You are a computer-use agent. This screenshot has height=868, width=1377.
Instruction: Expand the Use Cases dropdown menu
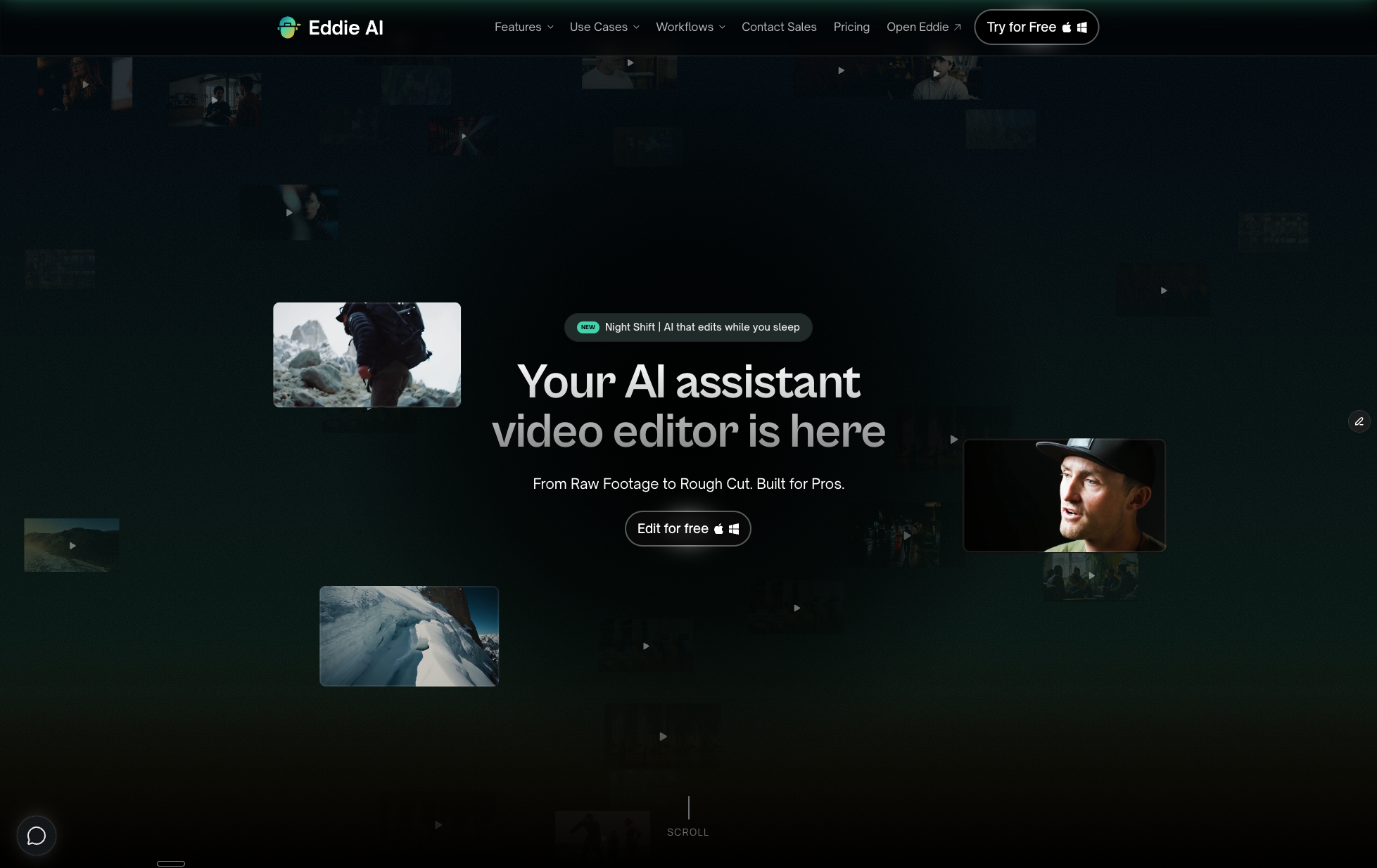point(604,27)
